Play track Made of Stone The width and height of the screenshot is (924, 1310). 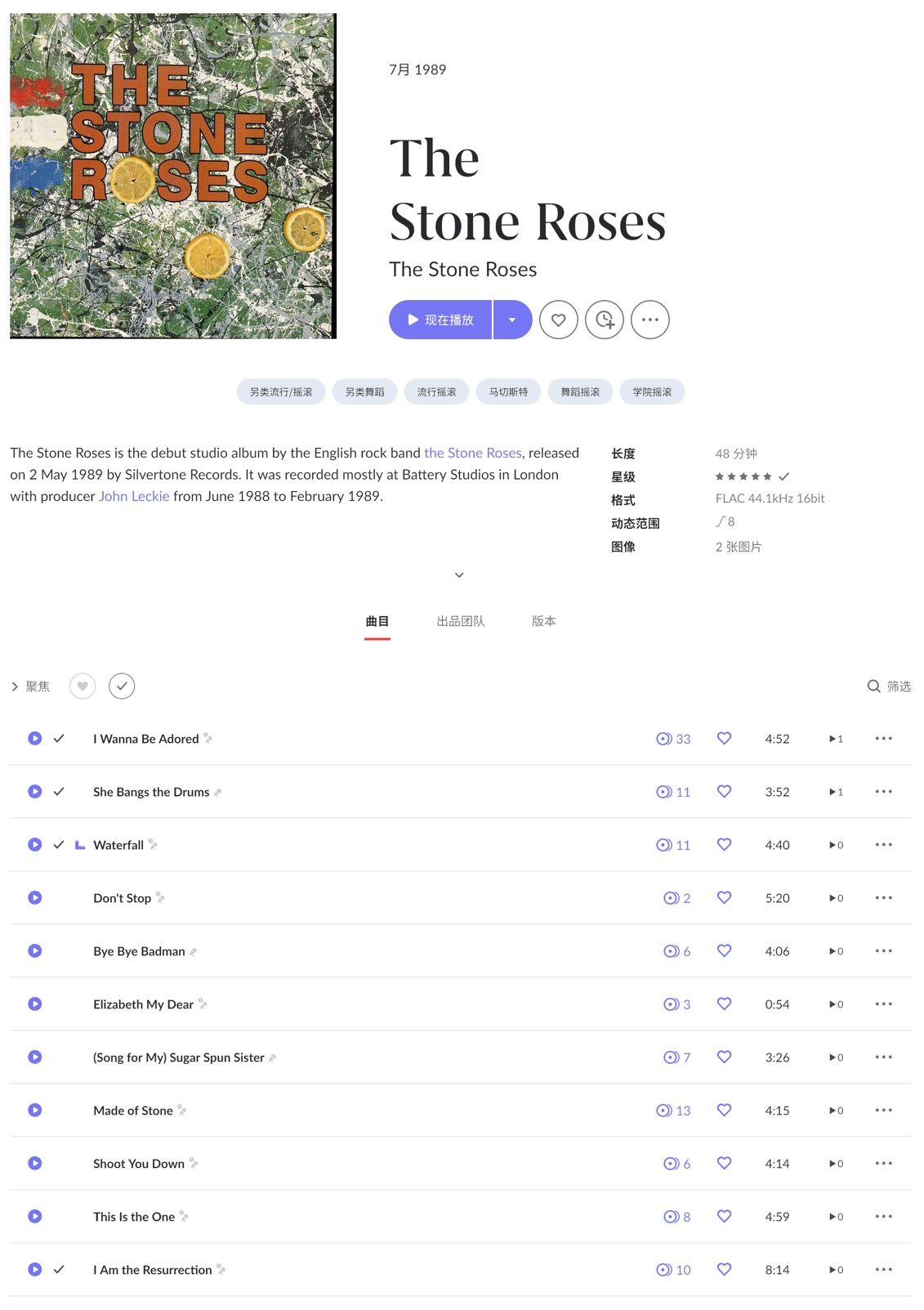(x=34, y=1110)
